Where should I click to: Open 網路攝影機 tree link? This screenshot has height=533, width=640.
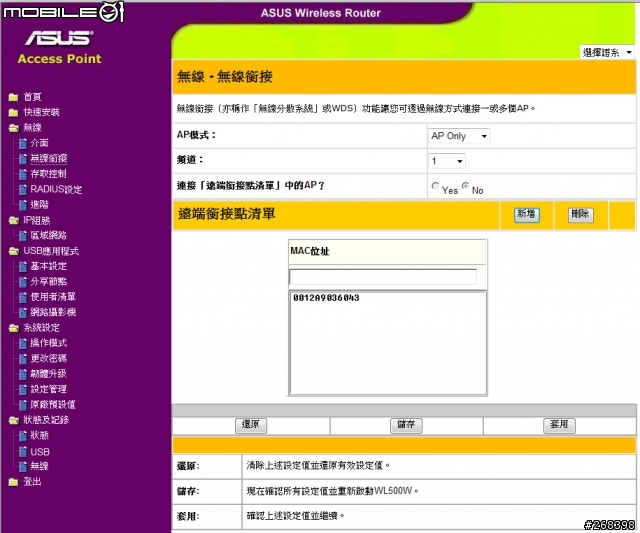click(53, 313)
